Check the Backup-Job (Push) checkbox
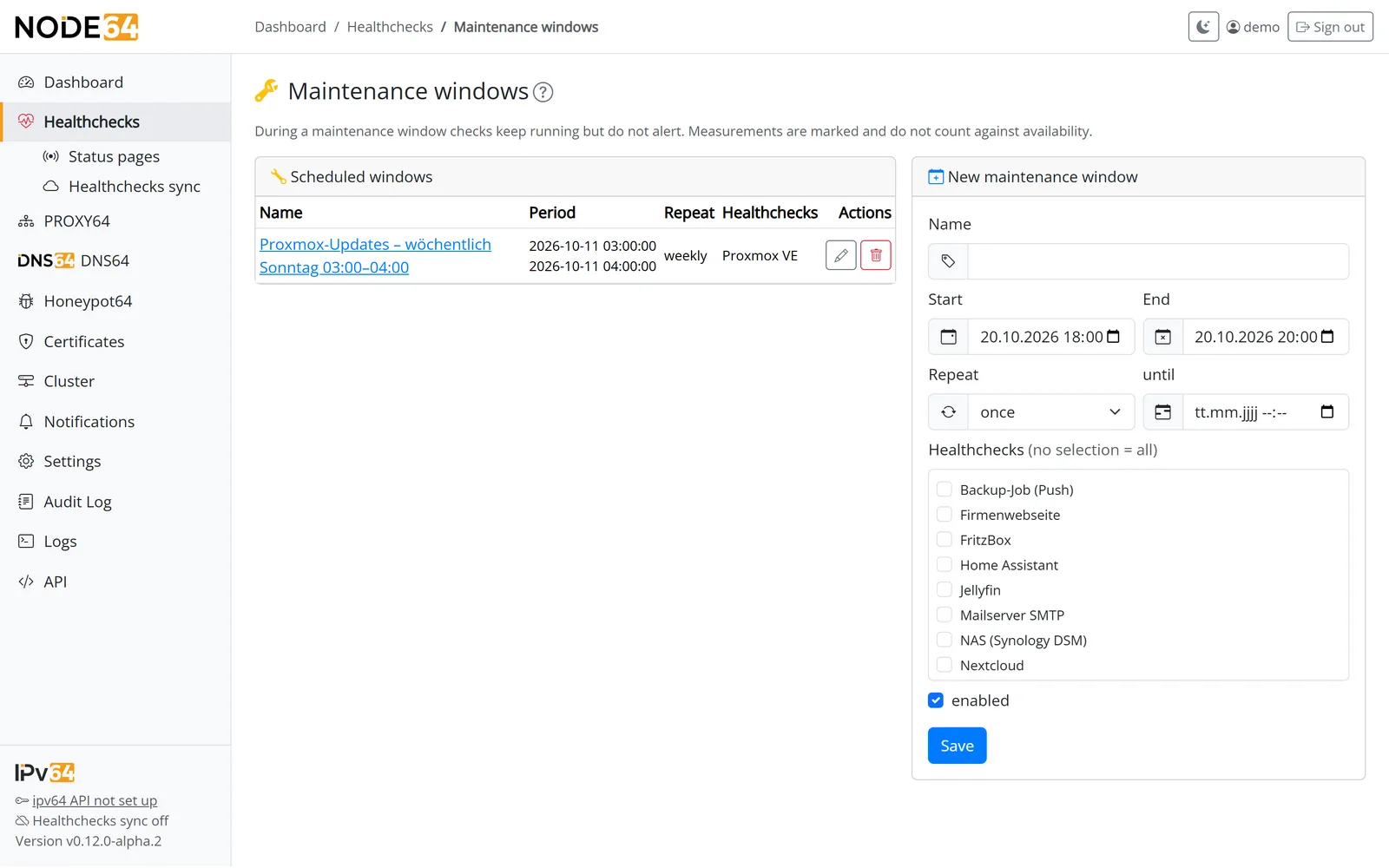Image resolution: width=1389 pixels, height=868 pixels. coord(945,490)
